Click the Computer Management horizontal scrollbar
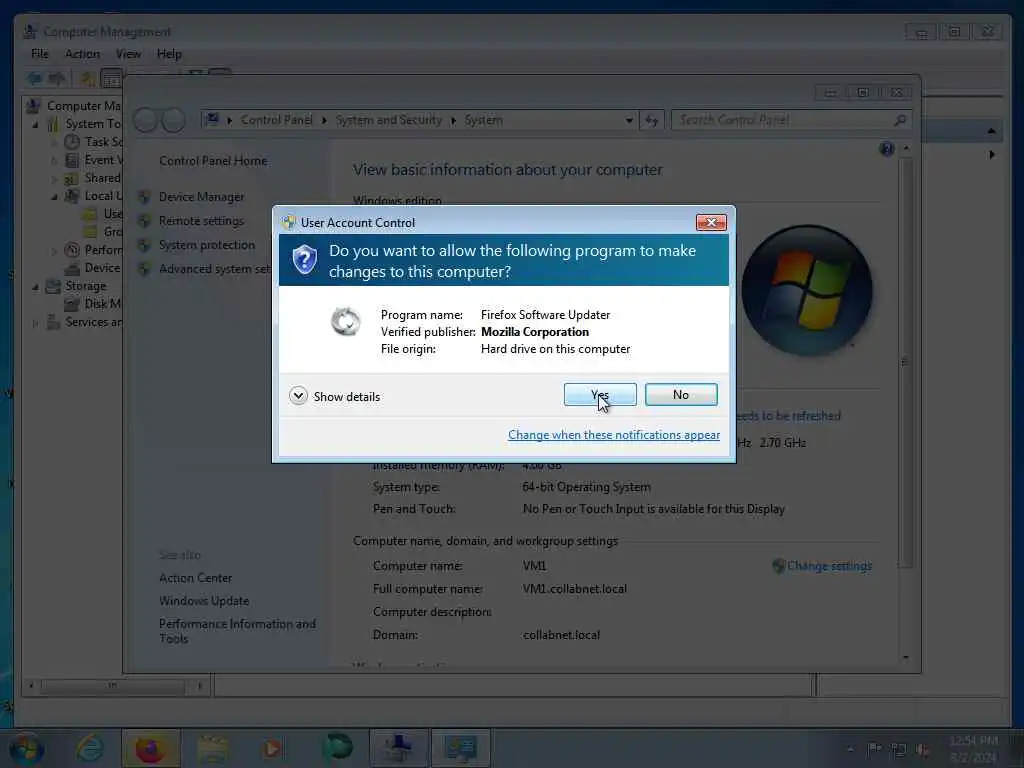The height and width of the screenshot is (768, 1024). (x=114, y=686)
